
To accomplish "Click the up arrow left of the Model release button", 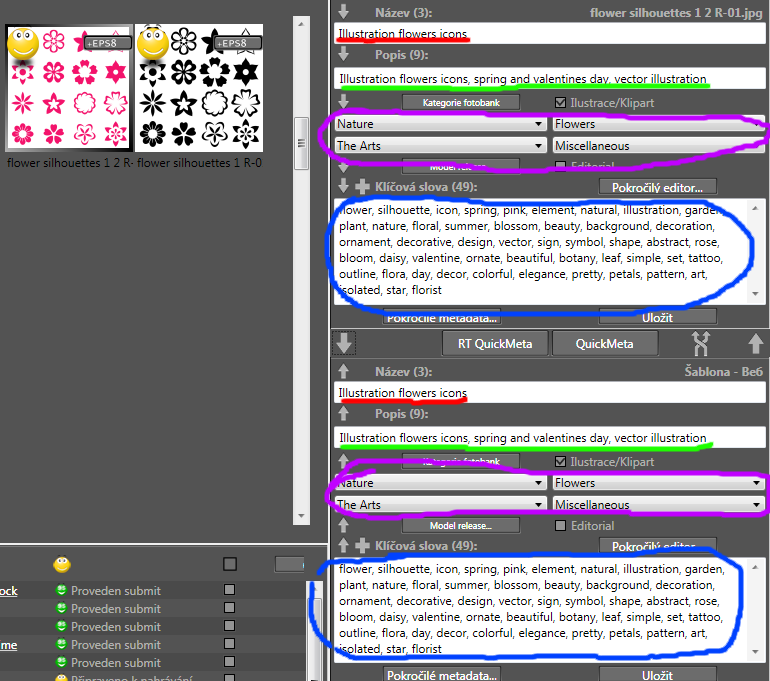I will pos(343,525).
